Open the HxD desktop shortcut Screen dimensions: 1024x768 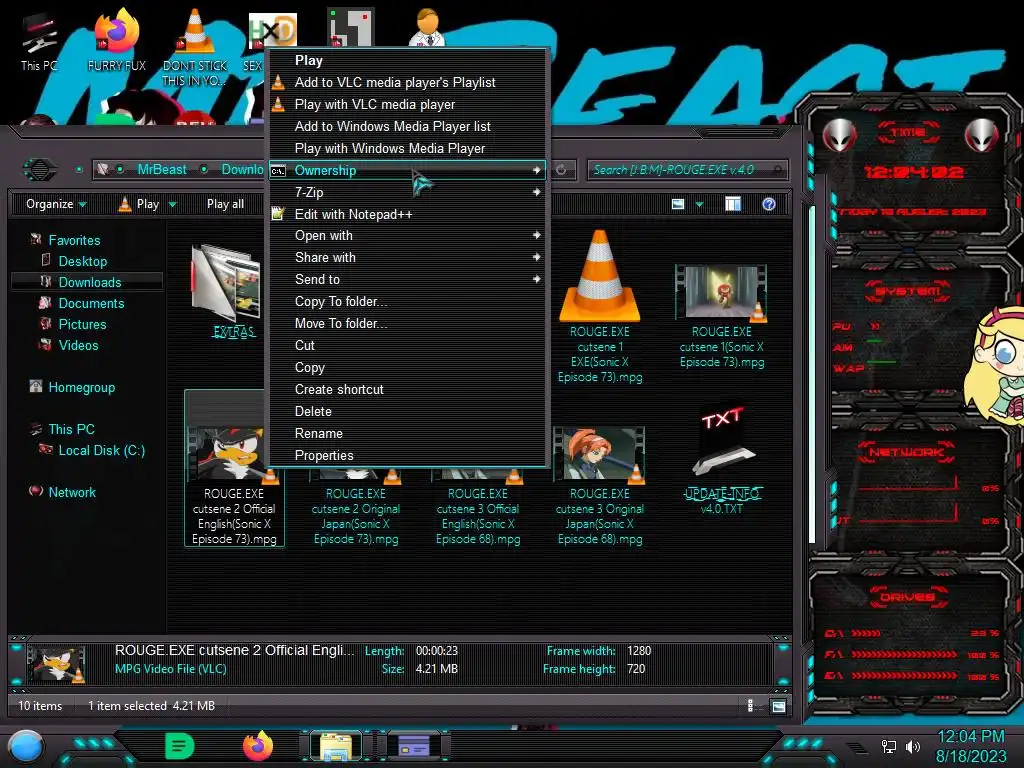point(273,29)
